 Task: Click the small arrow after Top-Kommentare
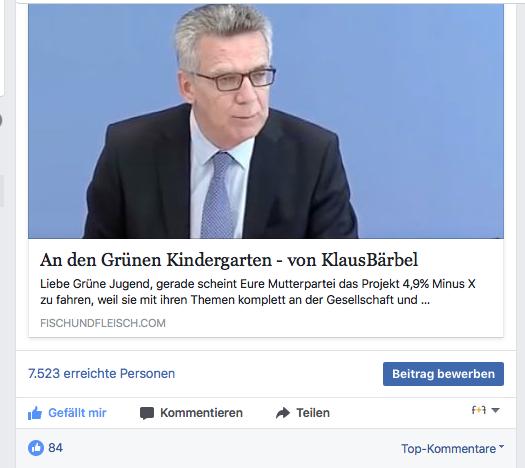(501, 447)
